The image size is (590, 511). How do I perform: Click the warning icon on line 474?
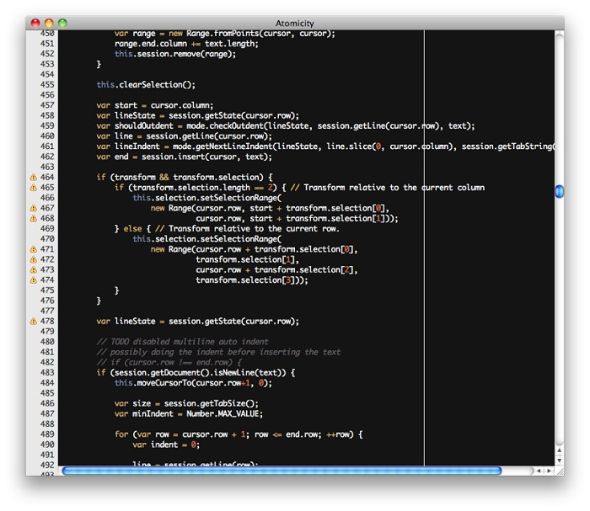[33, 280]
